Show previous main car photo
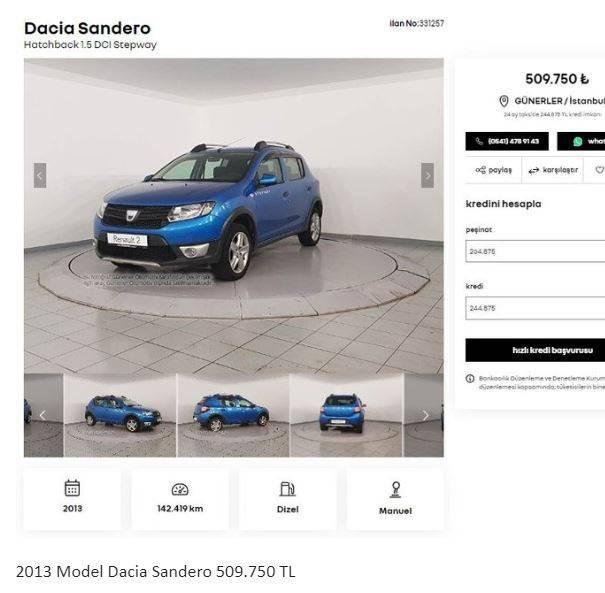 click(40, 176)
